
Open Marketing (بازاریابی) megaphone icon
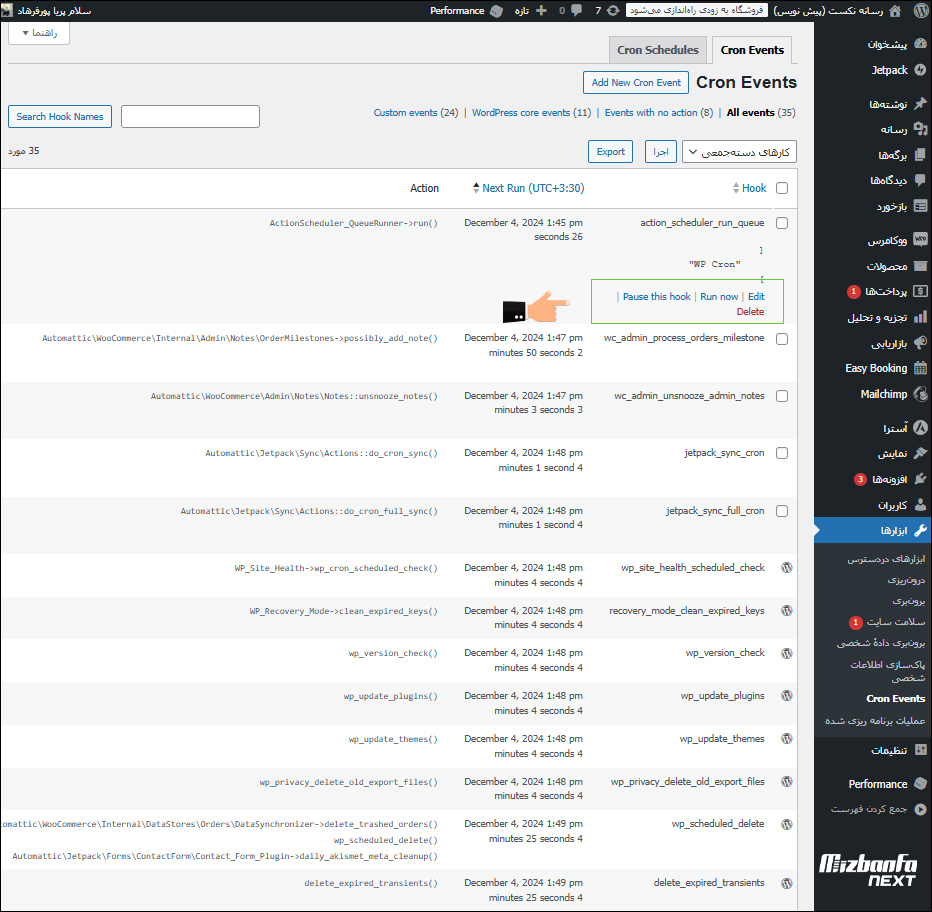pos(920,343)
